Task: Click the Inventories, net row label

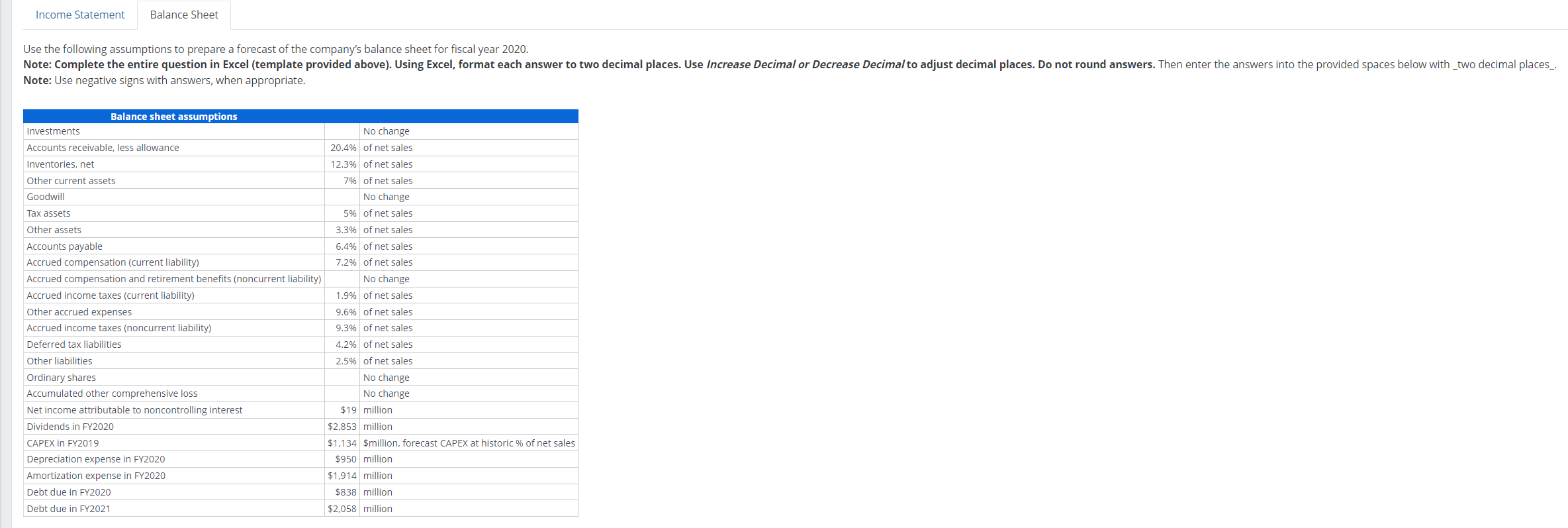Action: pyautogui.click(x=60, y=164)
